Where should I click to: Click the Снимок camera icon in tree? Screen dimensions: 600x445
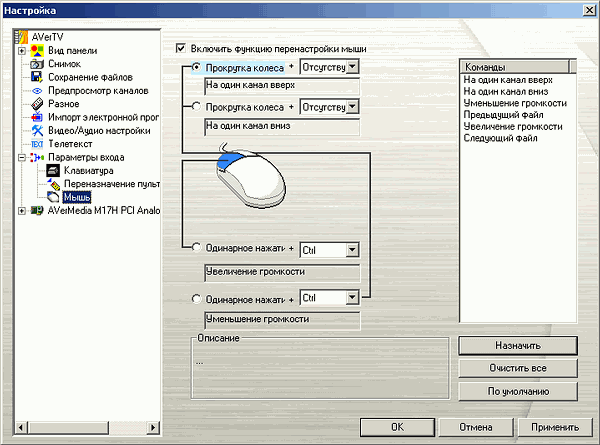click(x=37, y=64)
